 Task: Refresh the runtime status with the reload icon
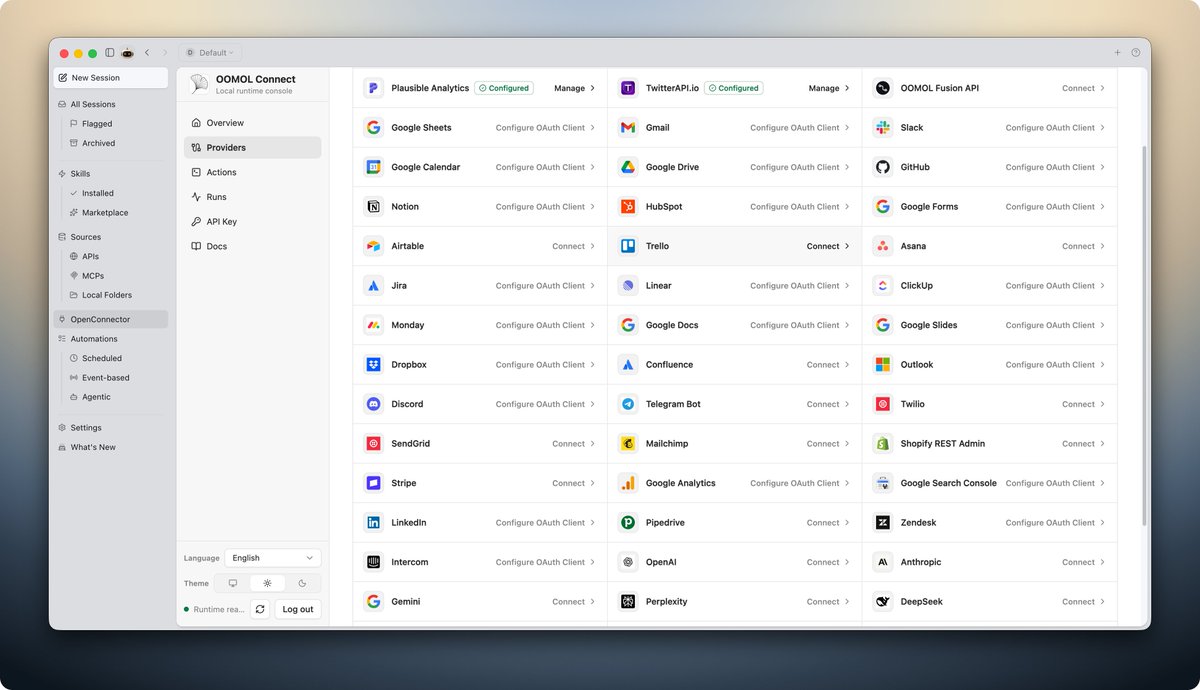260,609
